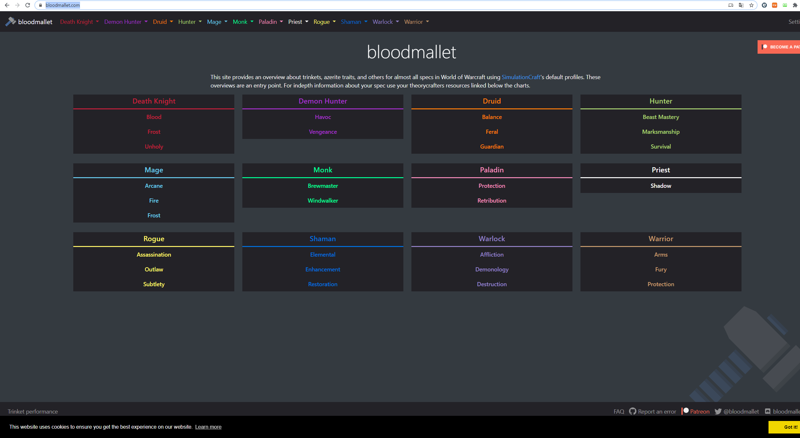Click the bloodmallet hammer logo icon
This screenshot has width=800, height=438.
pos(10,21)
